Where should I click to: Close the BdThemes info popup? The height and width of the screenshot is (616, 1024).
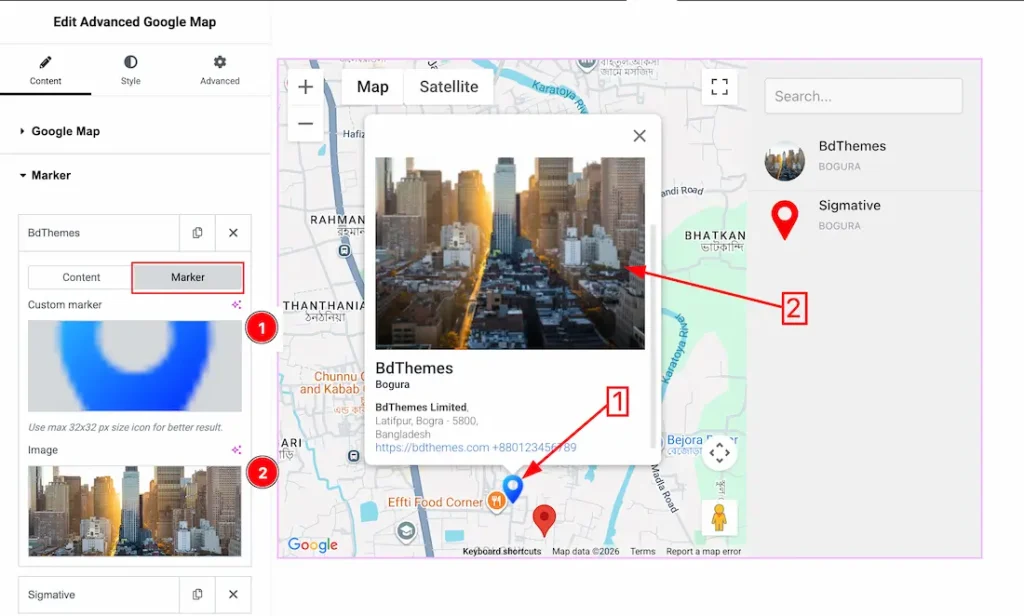point(639,136)
